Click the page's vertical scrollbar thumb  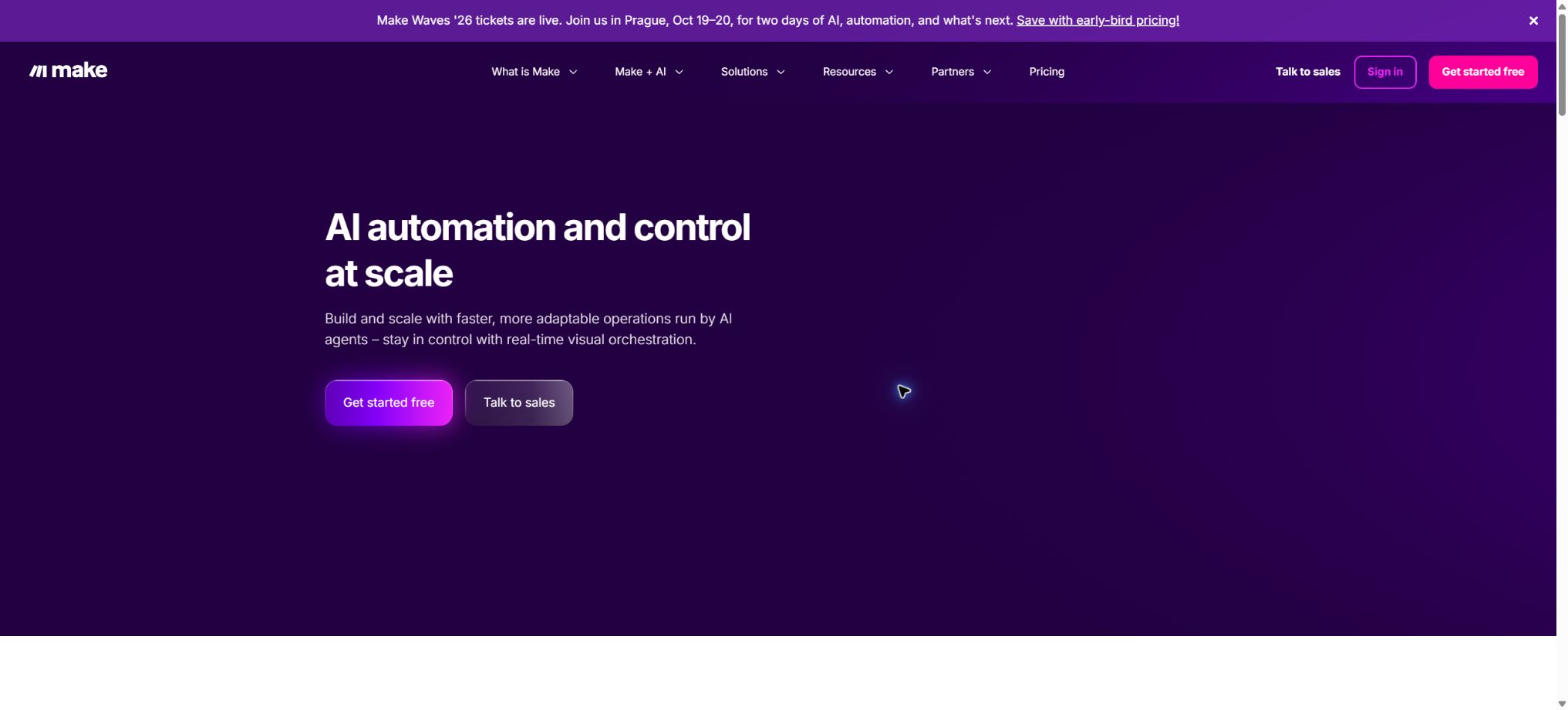[x=1562, y=64]
